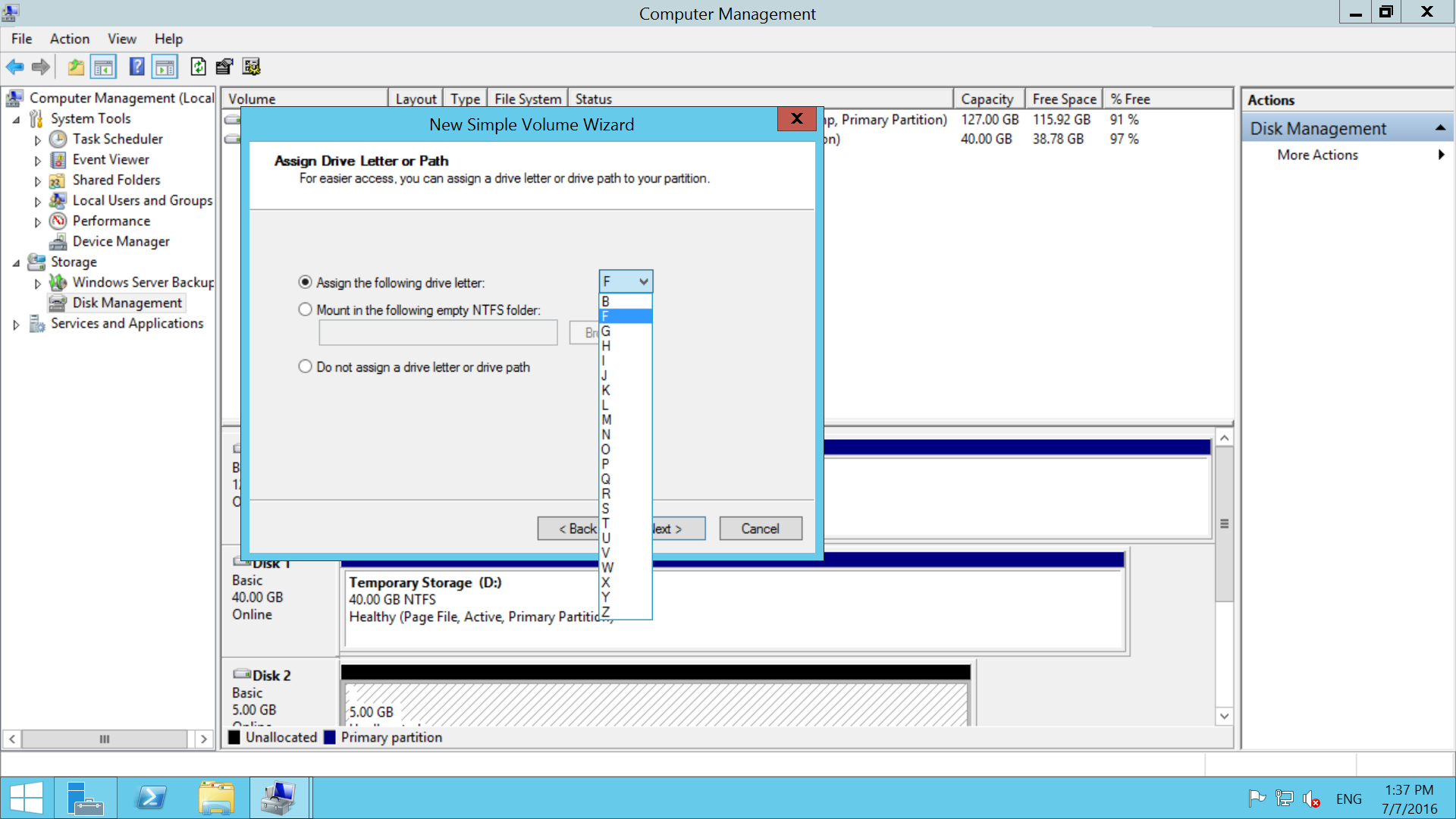
Task: Expand the Task Scheduler node
Action: pos(37,140)
